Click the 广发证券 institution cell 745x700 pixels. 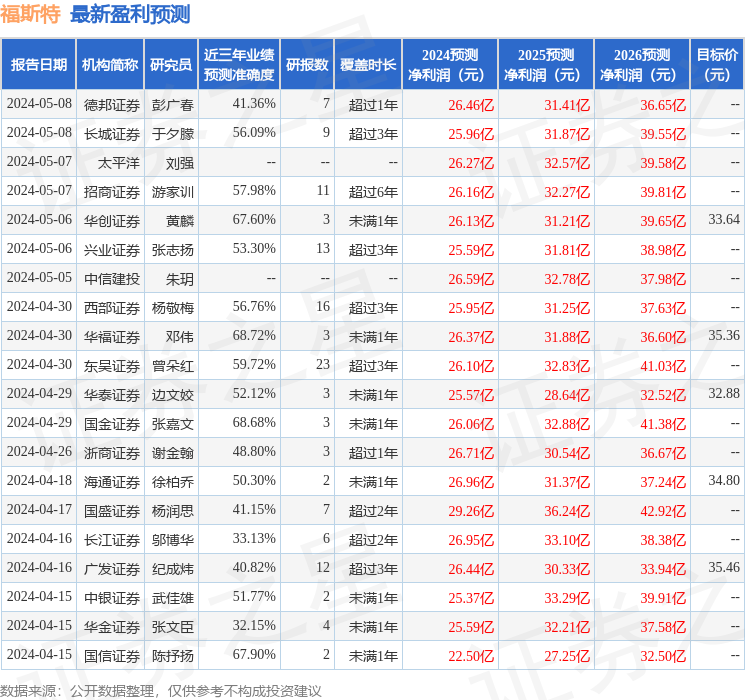112,569
